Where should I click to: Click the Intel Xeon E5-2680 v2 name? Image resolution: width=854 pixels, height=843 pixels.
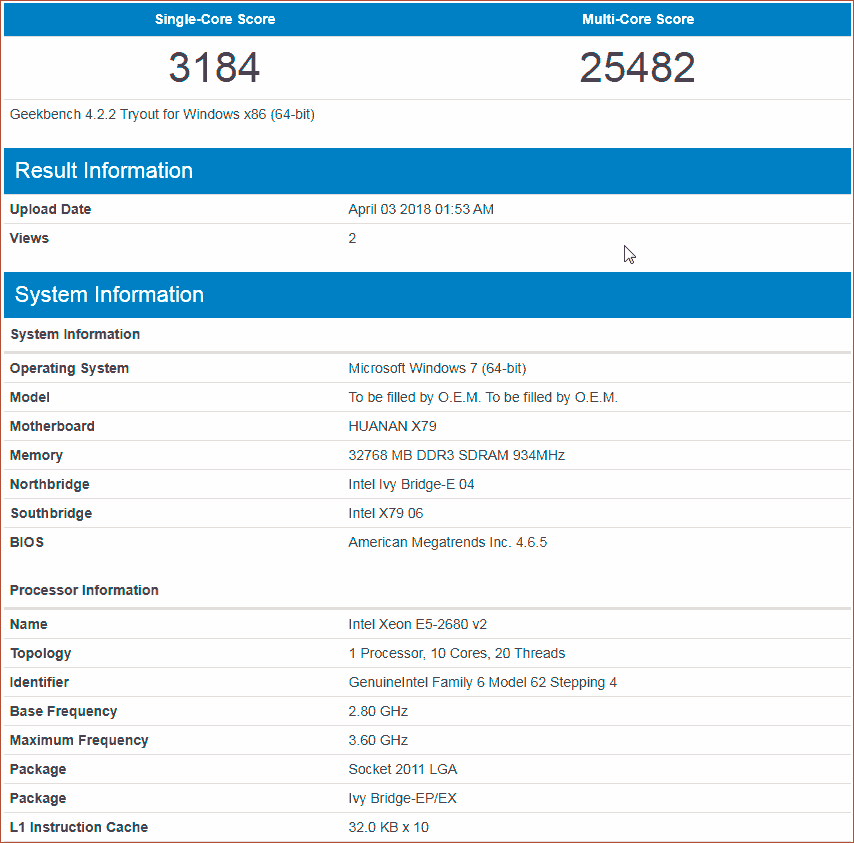click(417, 624)
